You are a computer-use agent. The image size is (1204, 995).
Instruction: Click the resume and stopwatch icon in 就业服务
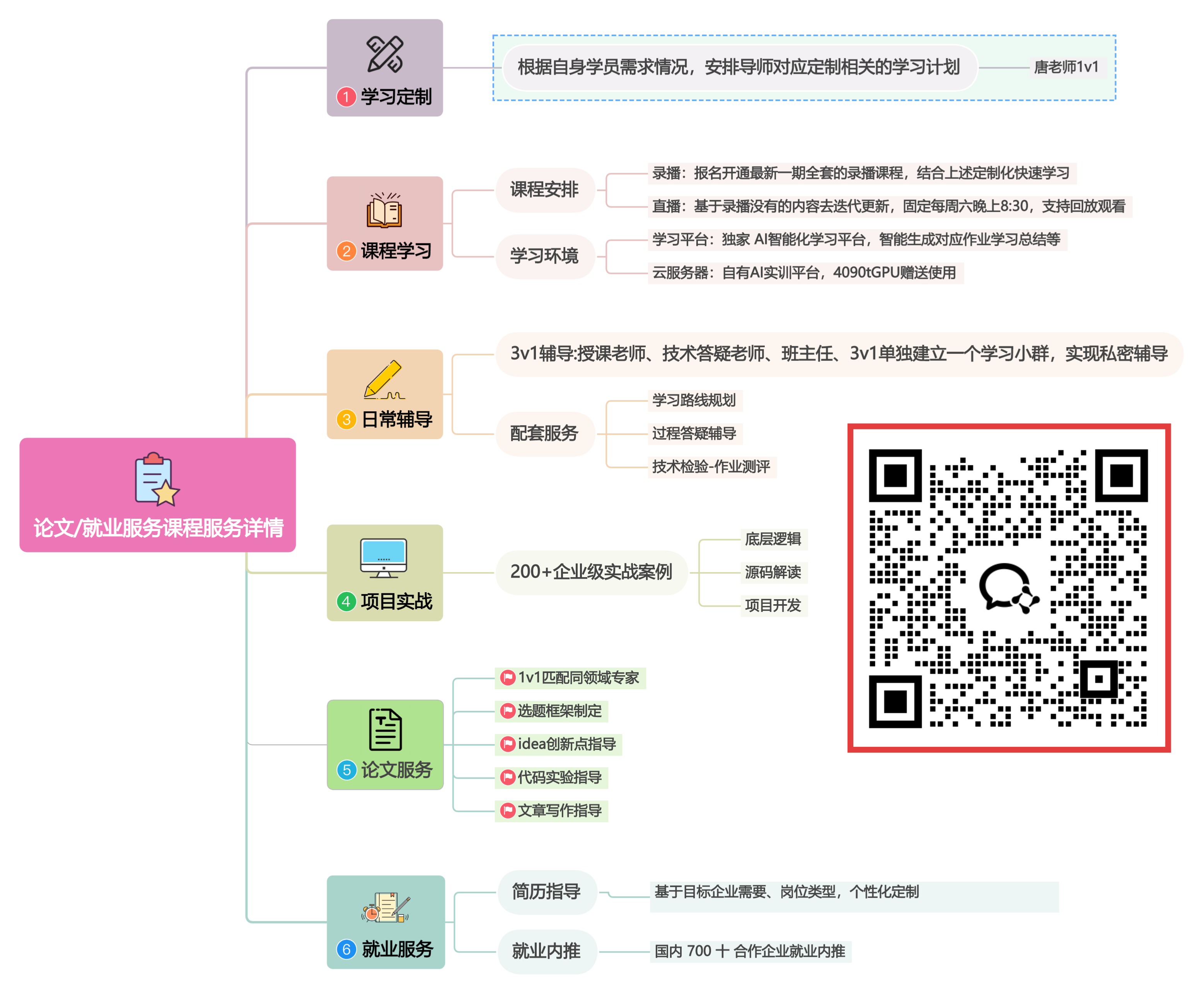pyautogui.click(x=385, y=907)
